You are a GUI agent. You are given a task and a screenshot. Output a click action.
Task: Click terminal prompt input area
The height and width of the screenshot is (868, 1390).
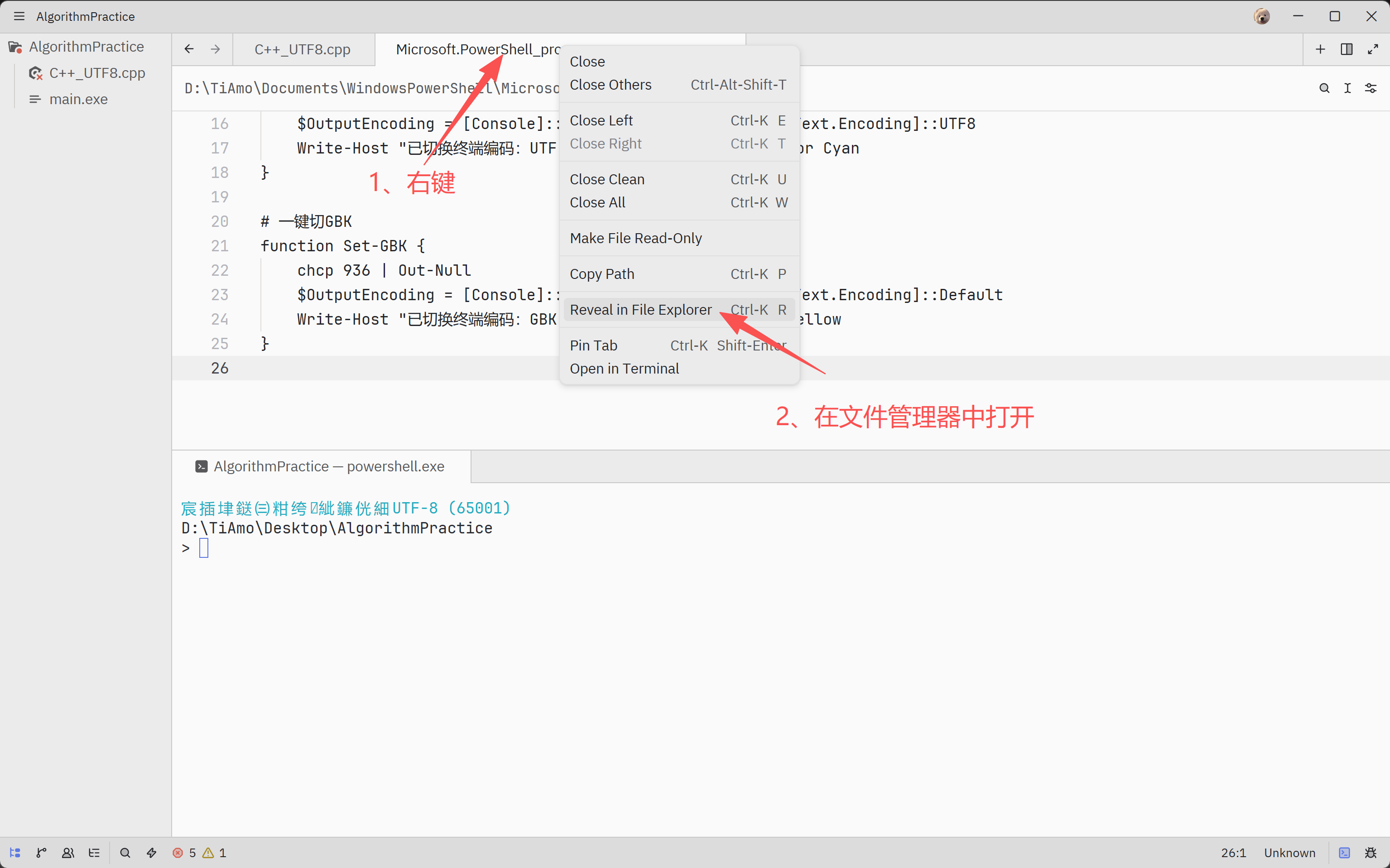(204, 548)
